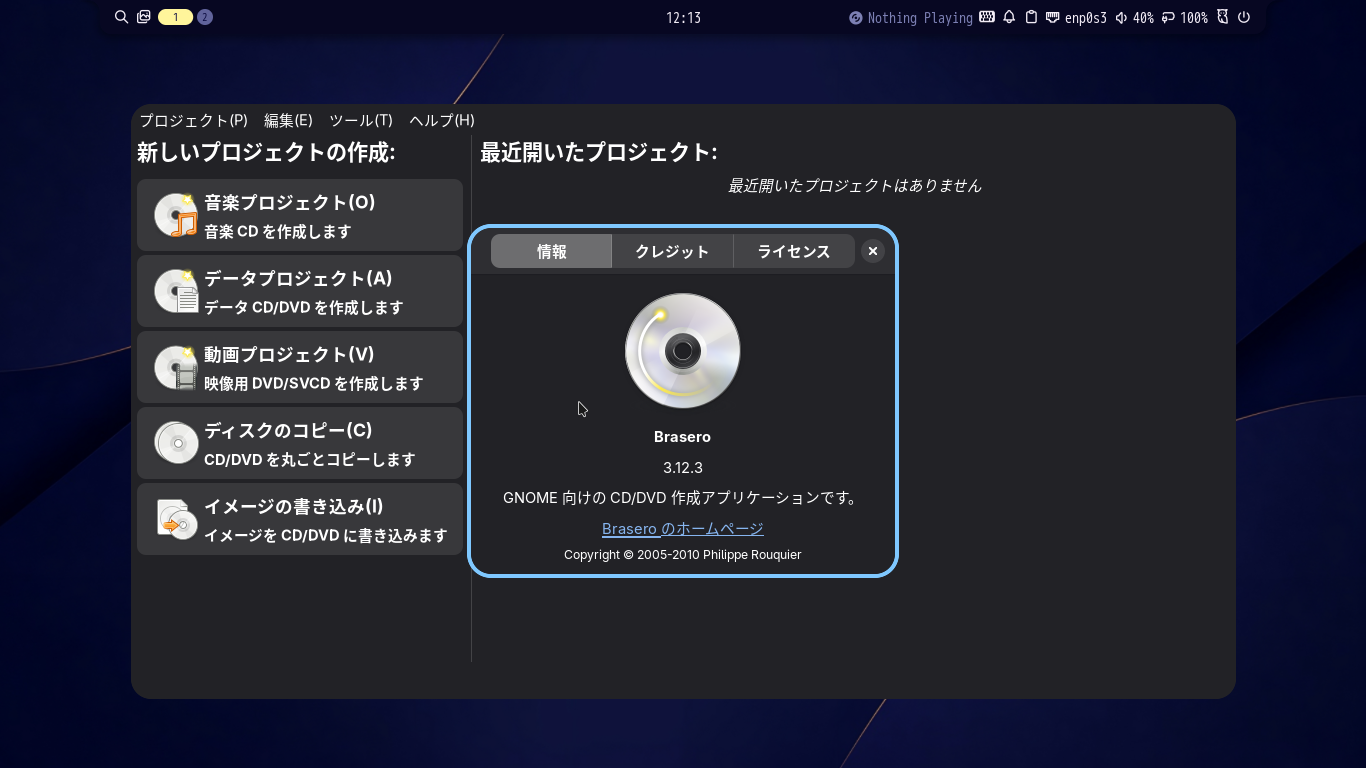Open the search icon in top bar

122,17
